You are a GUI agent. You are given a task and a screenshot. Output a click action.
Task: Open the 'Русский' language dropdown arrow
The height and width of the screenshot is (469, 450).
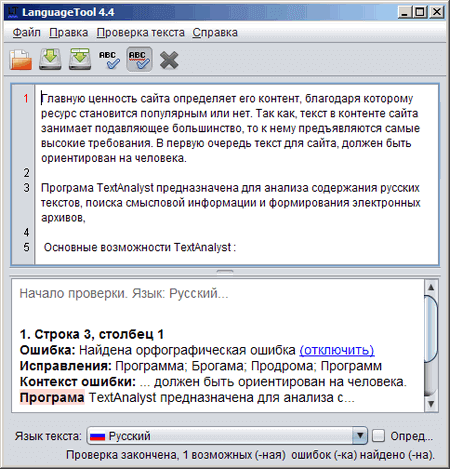coord(360,436)
